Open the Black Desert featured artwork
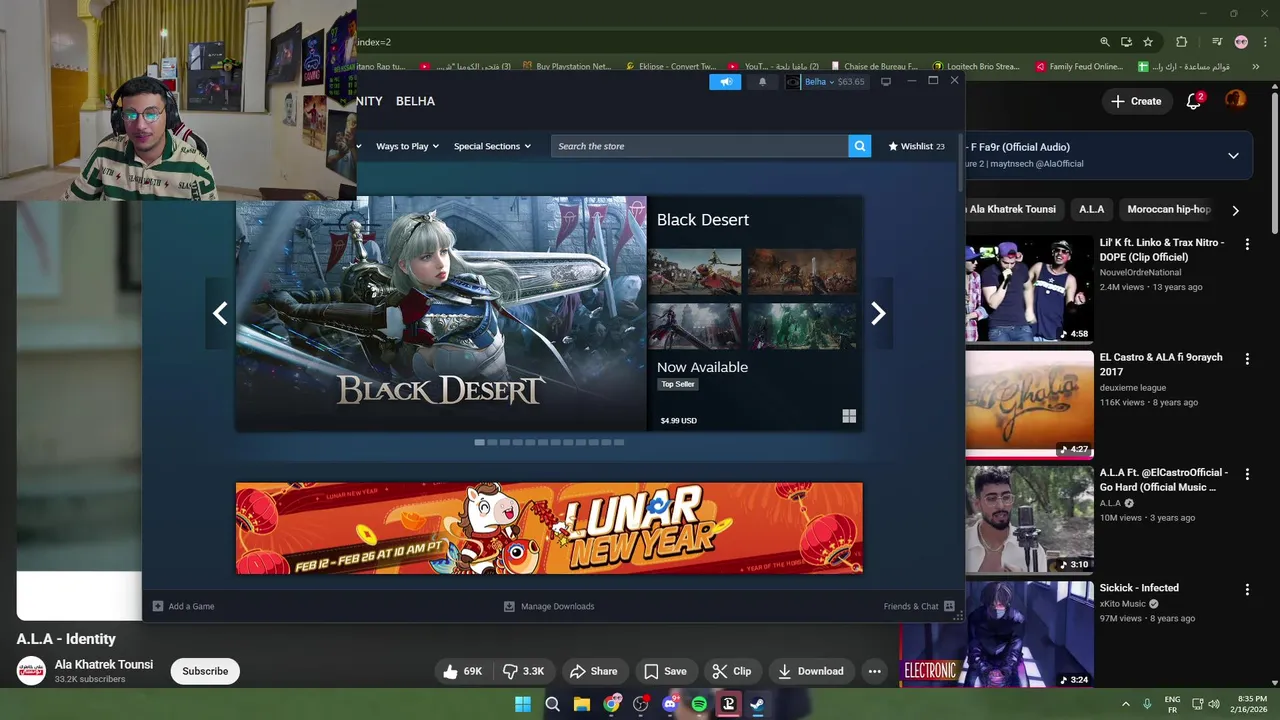Viewport: 1280px width, 720px height. 441,313
